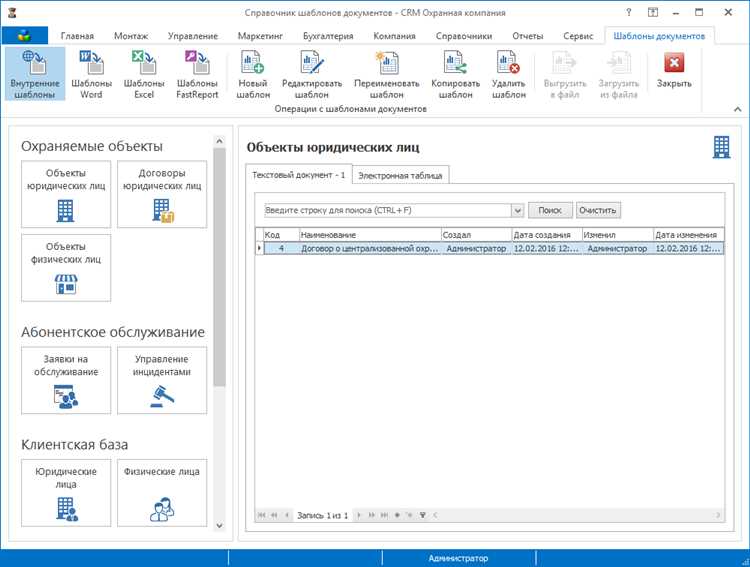Viewport: 750px width, 567px height.
Task: Click red Закрыть ribbon icon
Action: 674,63
